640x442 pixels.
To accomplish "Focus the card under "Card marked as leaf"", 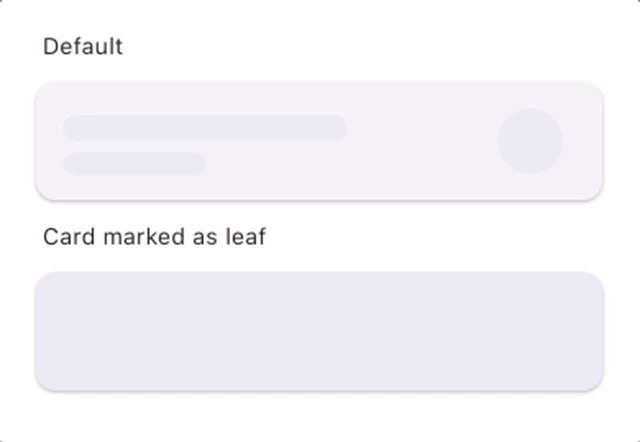I will 319,331.
